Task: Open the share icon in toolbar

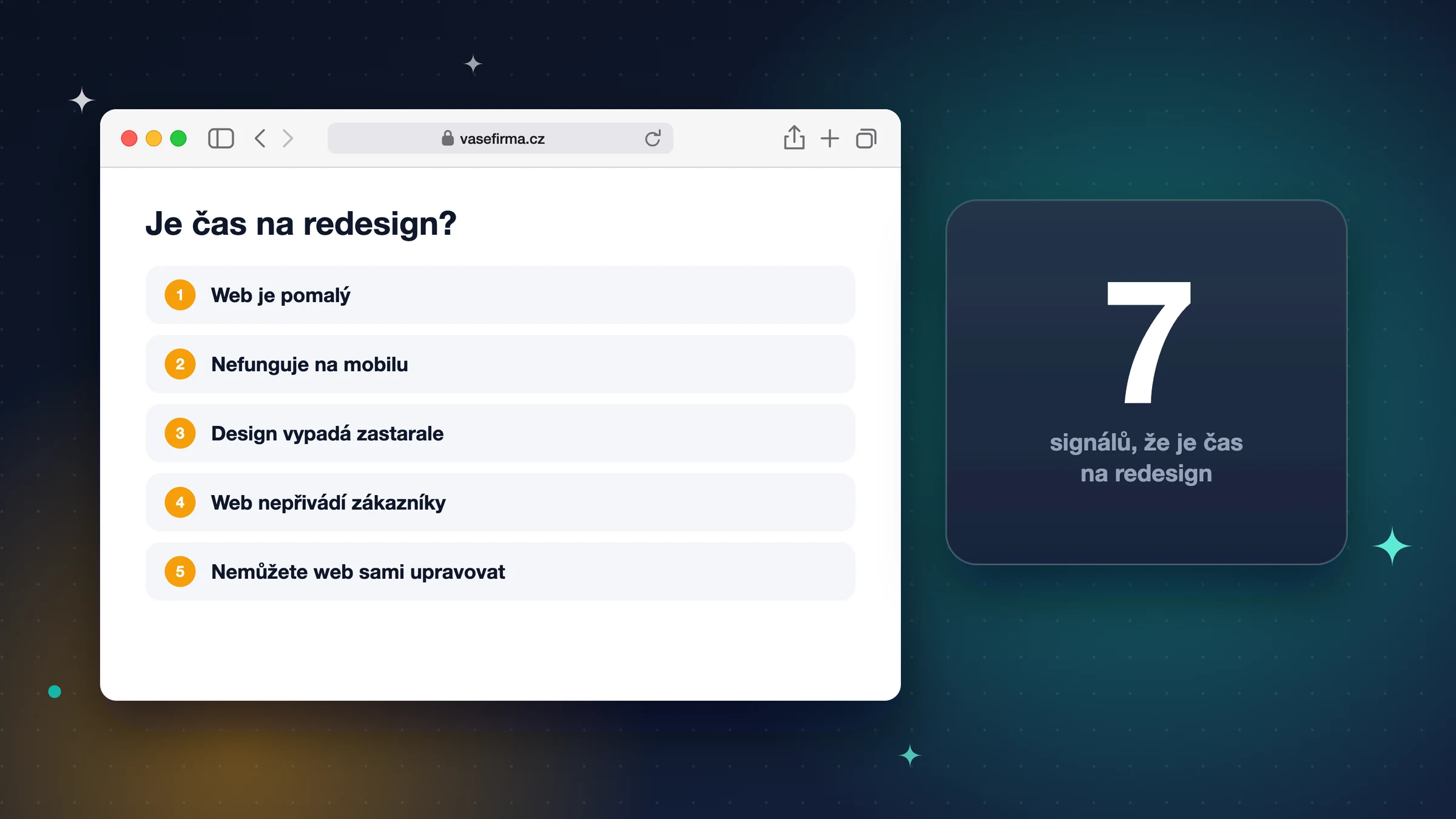Action: pyautogui.click(x=794, y=138)
